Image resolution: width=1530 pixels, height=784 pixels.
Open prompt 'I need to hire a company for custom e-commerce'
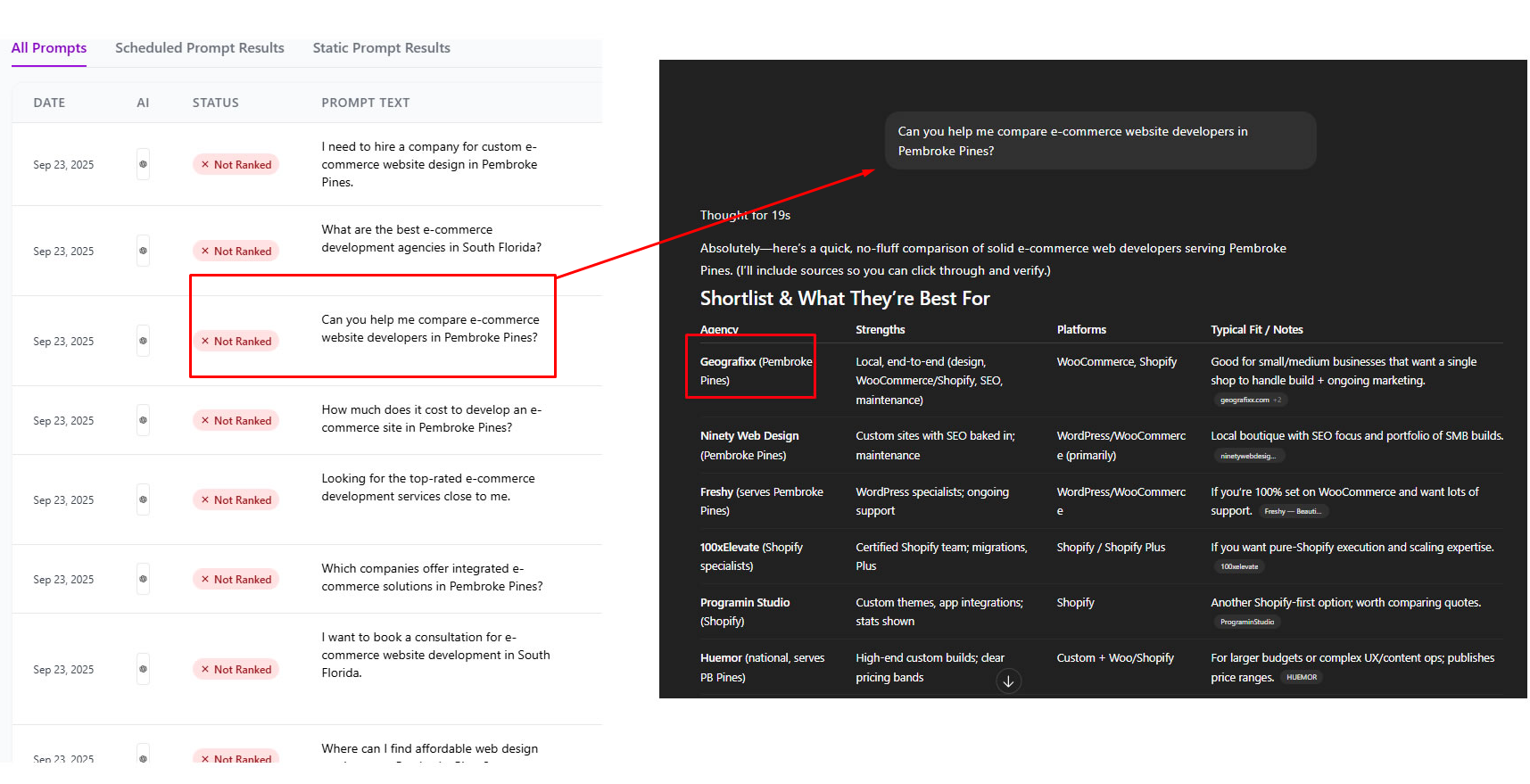pos(429,164)
